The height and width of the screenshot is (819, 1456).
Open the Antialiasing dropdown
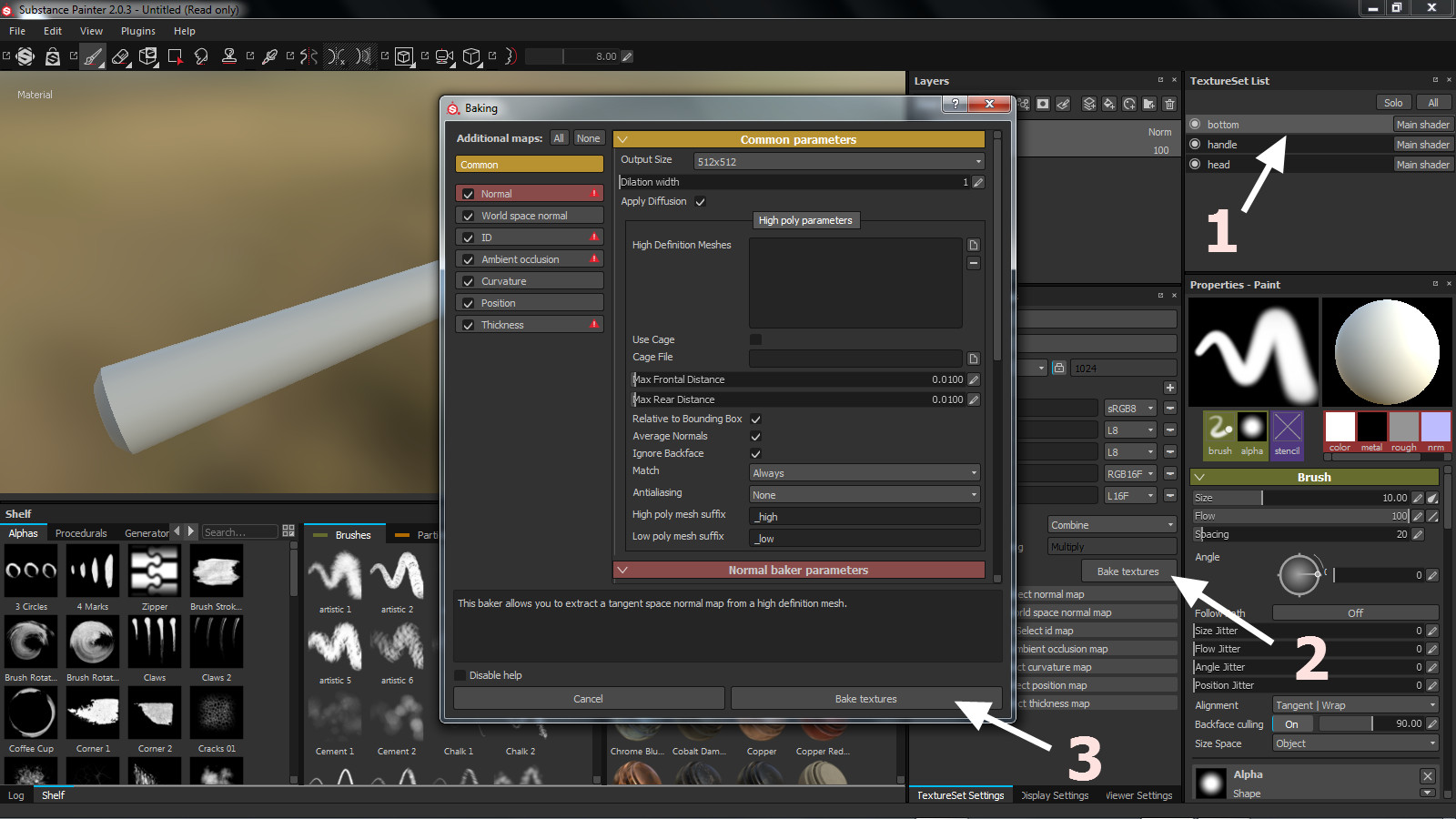coord(864,495)
